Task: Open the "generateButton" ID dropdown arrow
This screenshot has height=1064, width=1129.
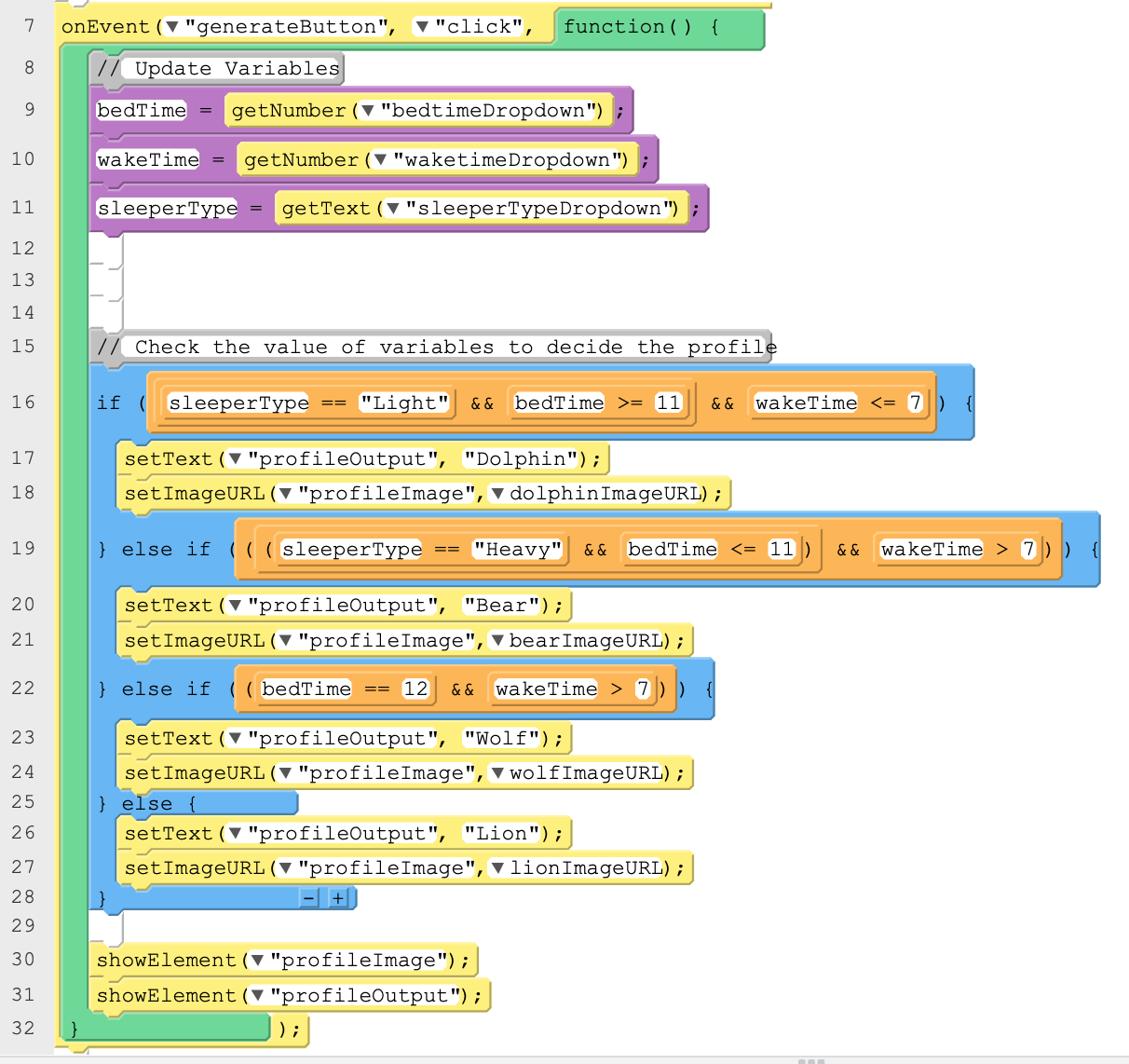Action: [172, 27]
